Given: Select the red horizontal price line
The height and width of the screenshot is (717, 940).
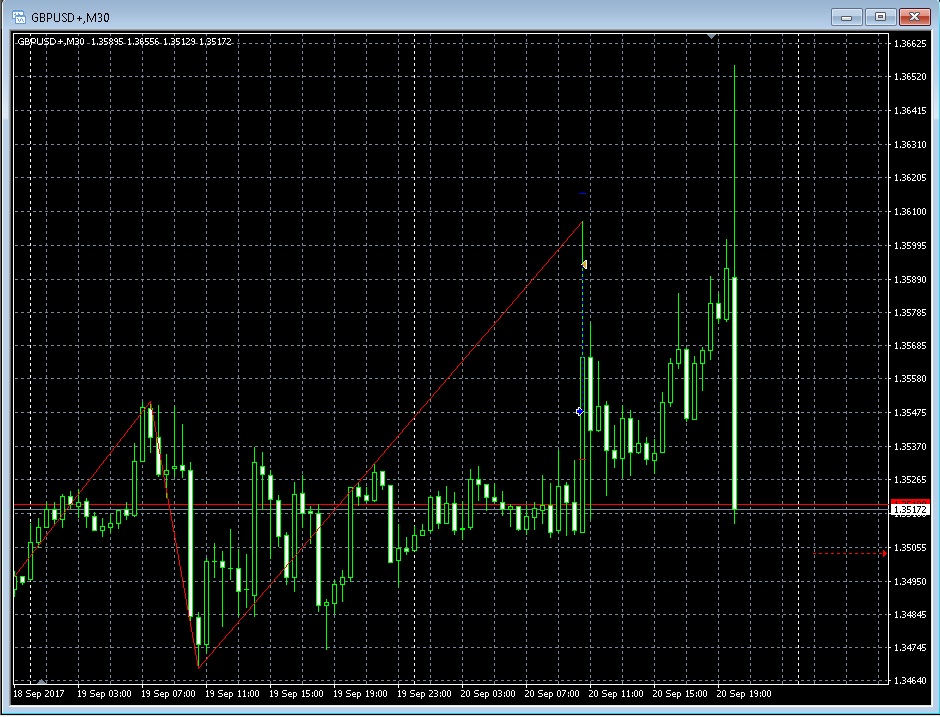Looking at the screenshot, I should [x=450, y=505].
